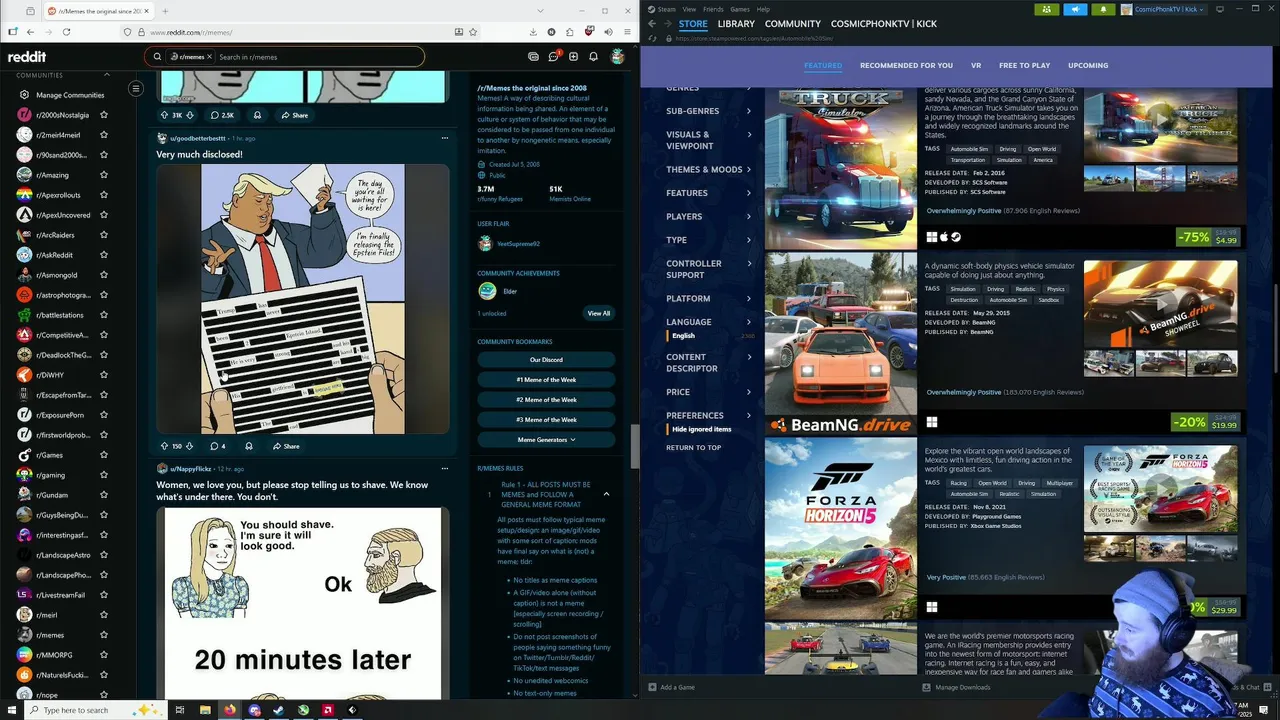Click the Steam icon in the taskbar

279,710
